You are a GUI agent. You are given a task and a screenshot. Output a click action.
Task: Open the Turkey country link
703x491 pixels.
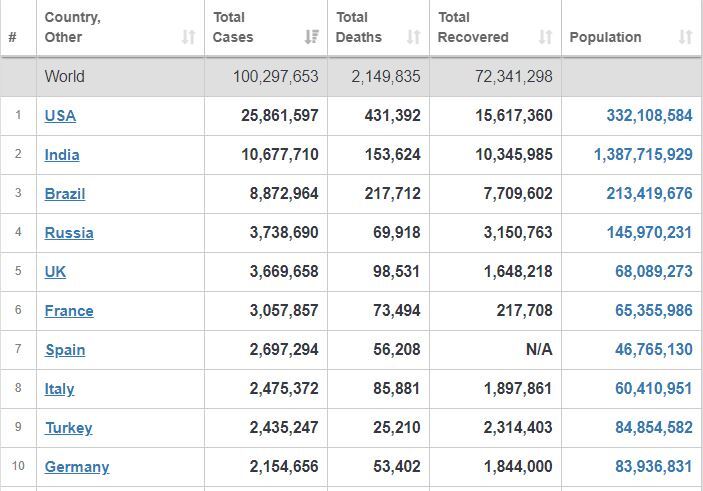click(x=69, y=428)
